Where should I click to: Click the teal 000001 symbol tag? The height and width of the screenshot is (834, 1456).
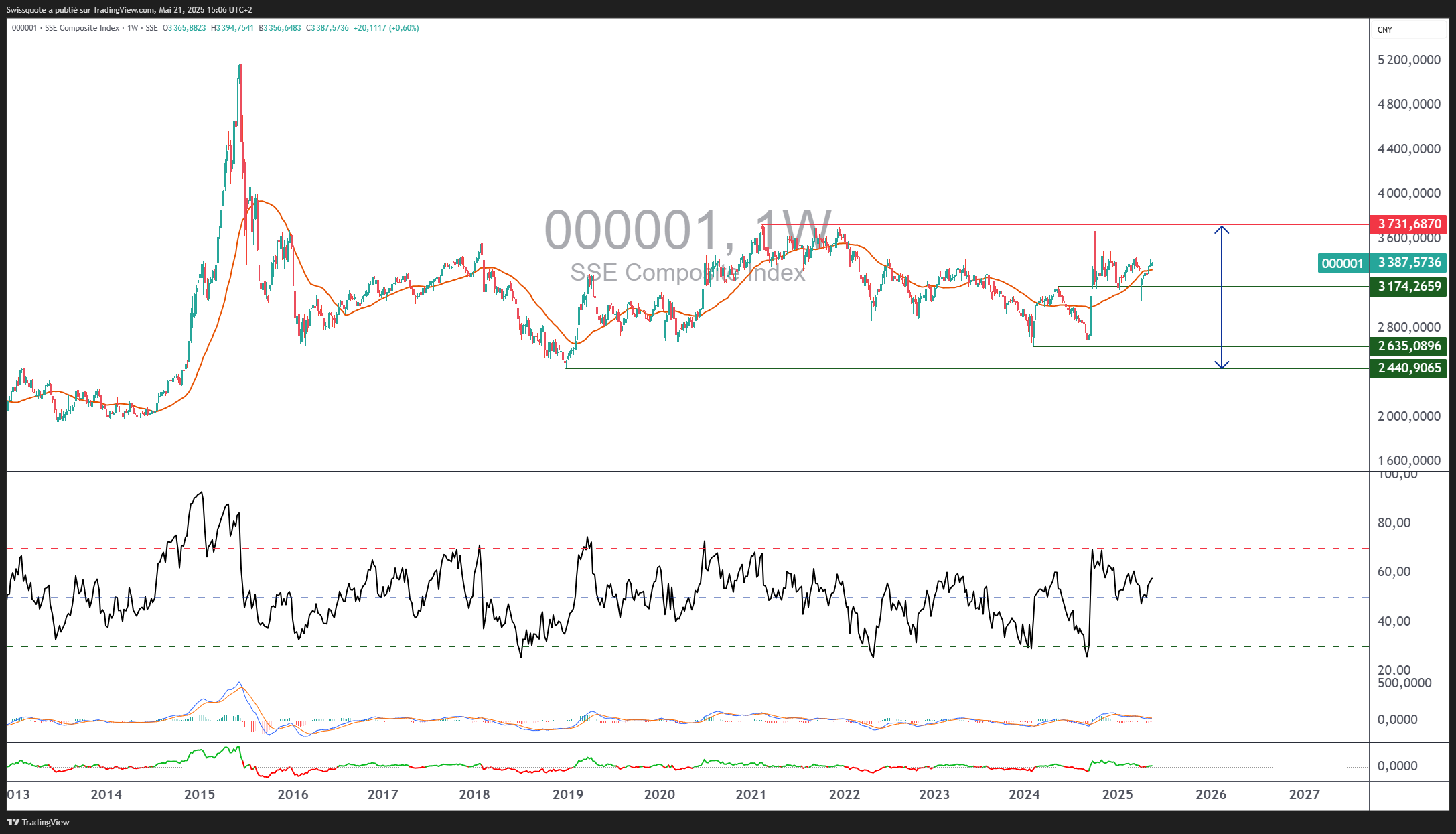1342,263
